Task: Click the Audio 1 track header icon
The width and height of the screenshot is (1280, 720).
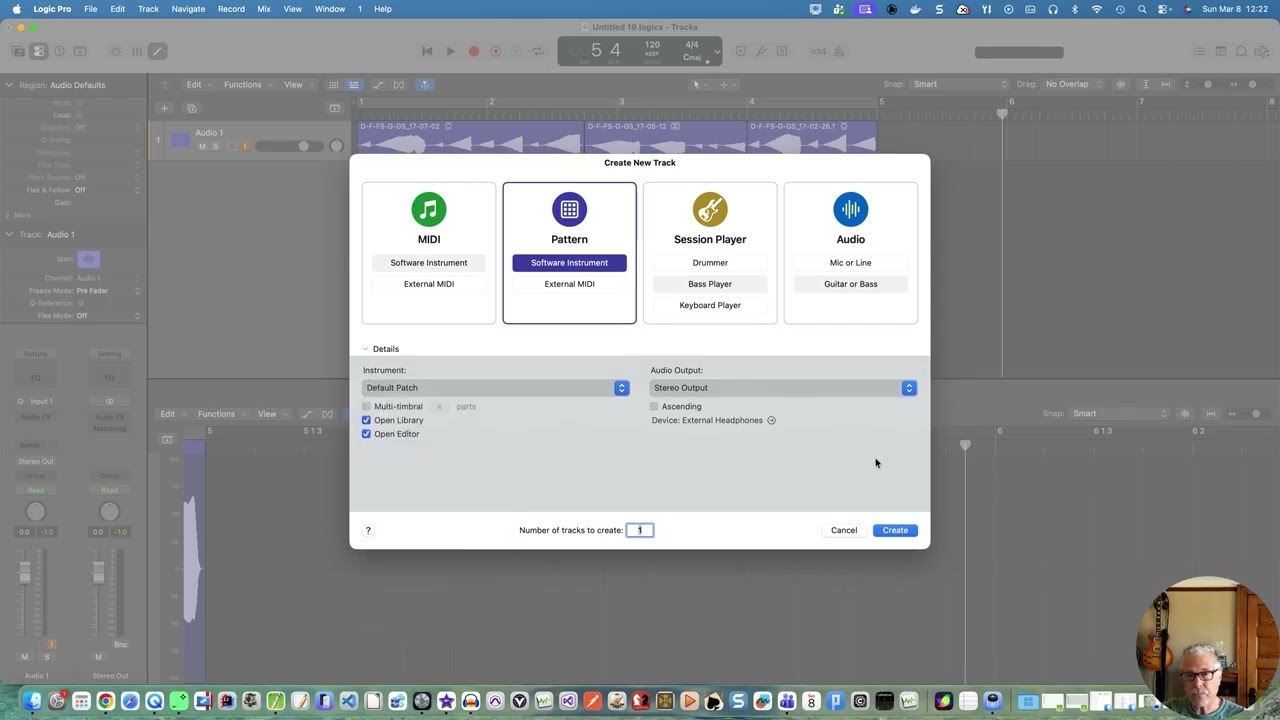Action: click(x=180, y=140)
